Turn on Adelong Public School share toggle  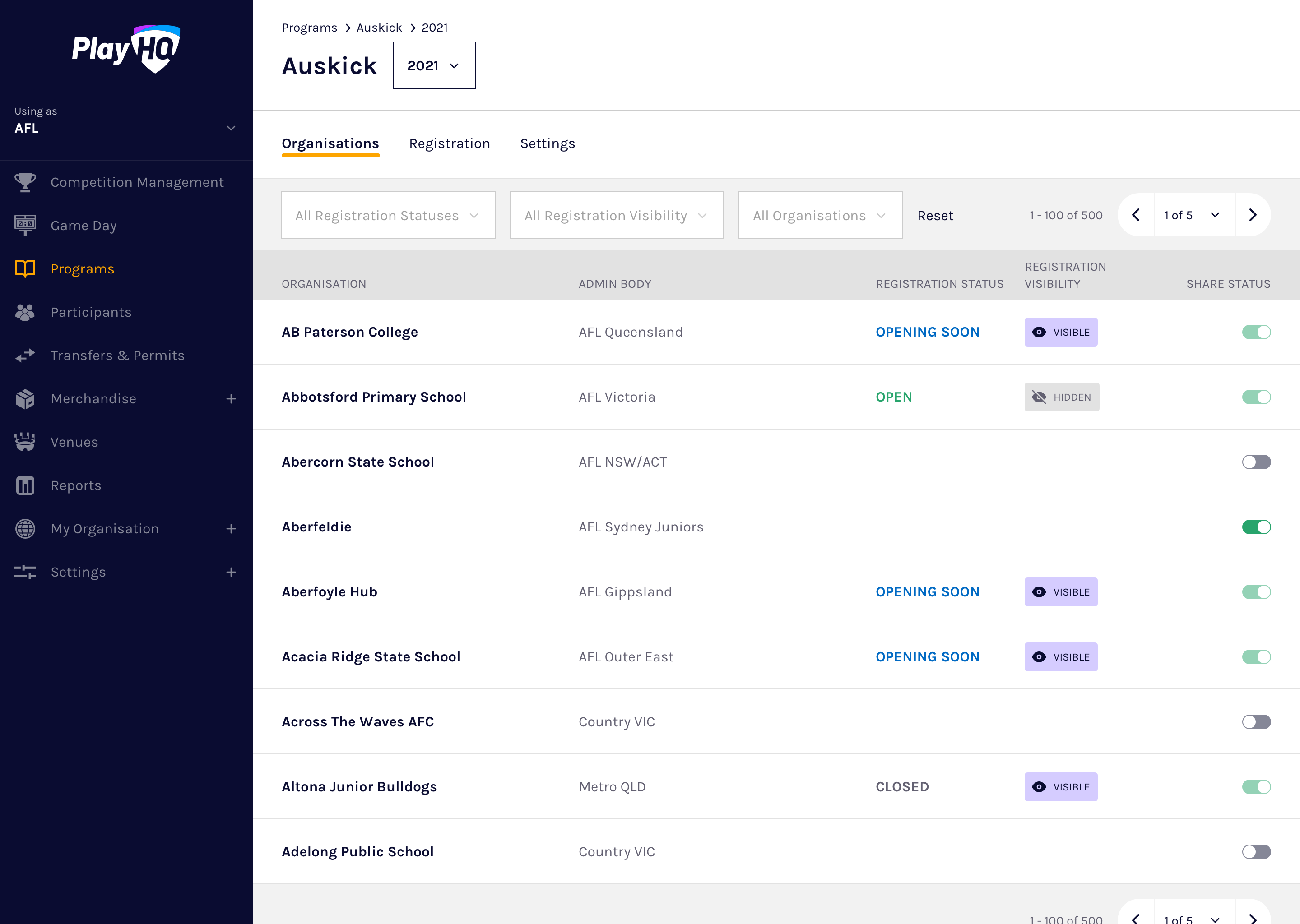(1256, 852)
